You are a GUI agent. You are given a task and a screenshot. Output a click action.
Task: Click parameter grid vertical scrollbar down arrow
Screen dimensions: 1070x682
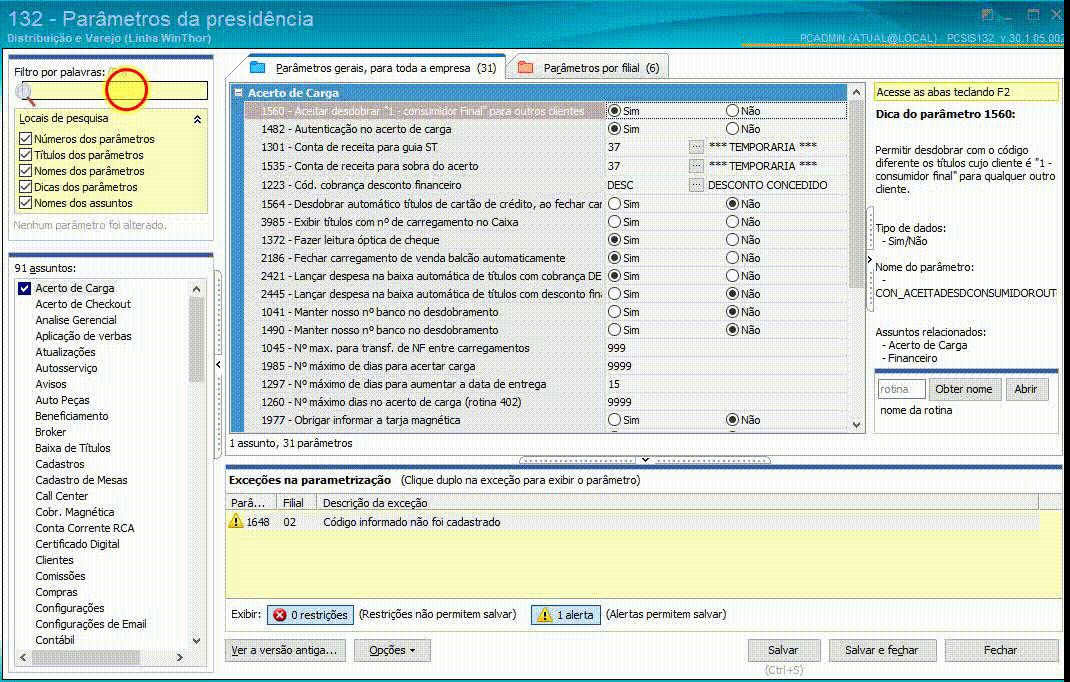(856, 425)
